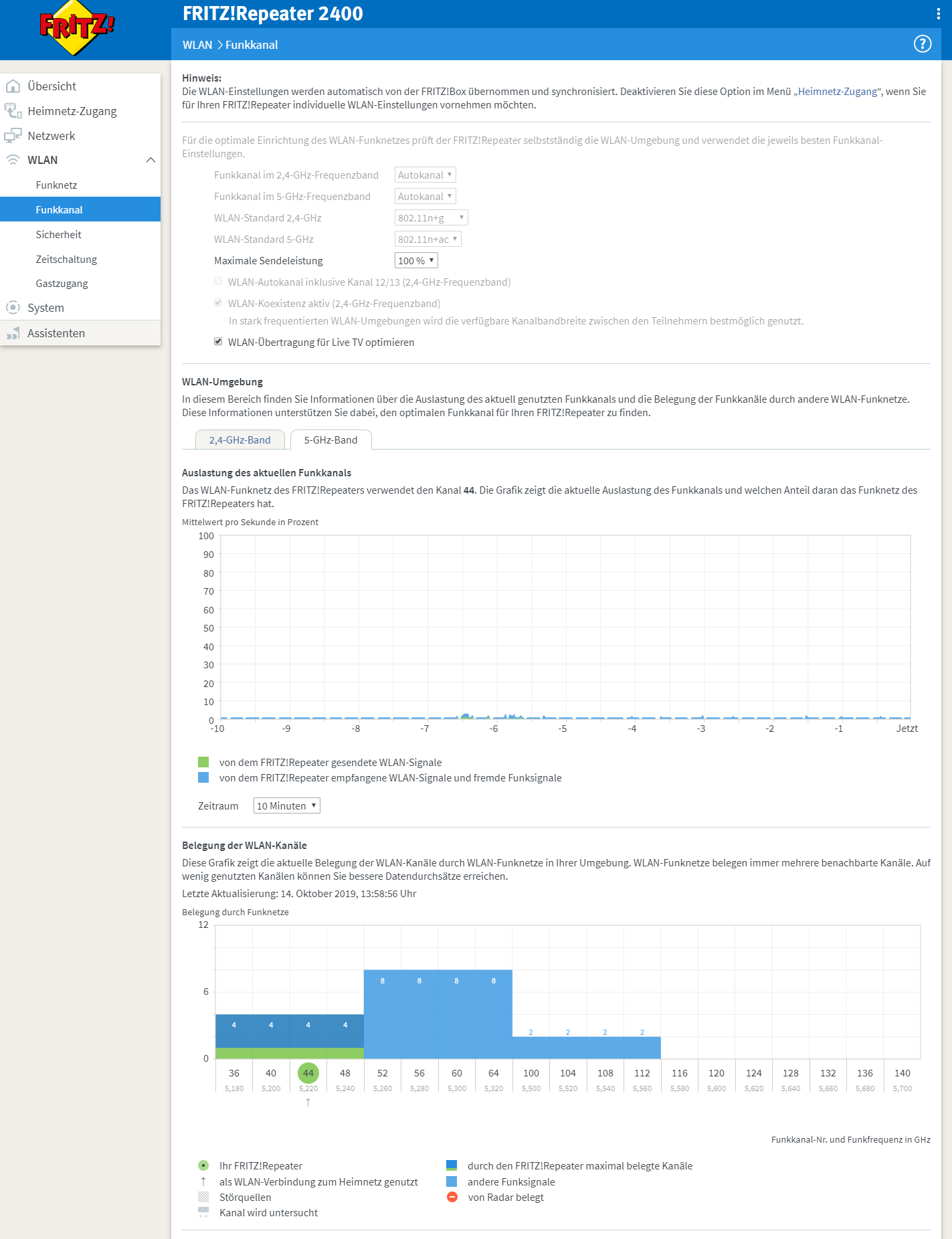The image size is (952, 1239).
Task: Click the Belegung der WLAN-Kanäle heading
Action: coord(244,846)
